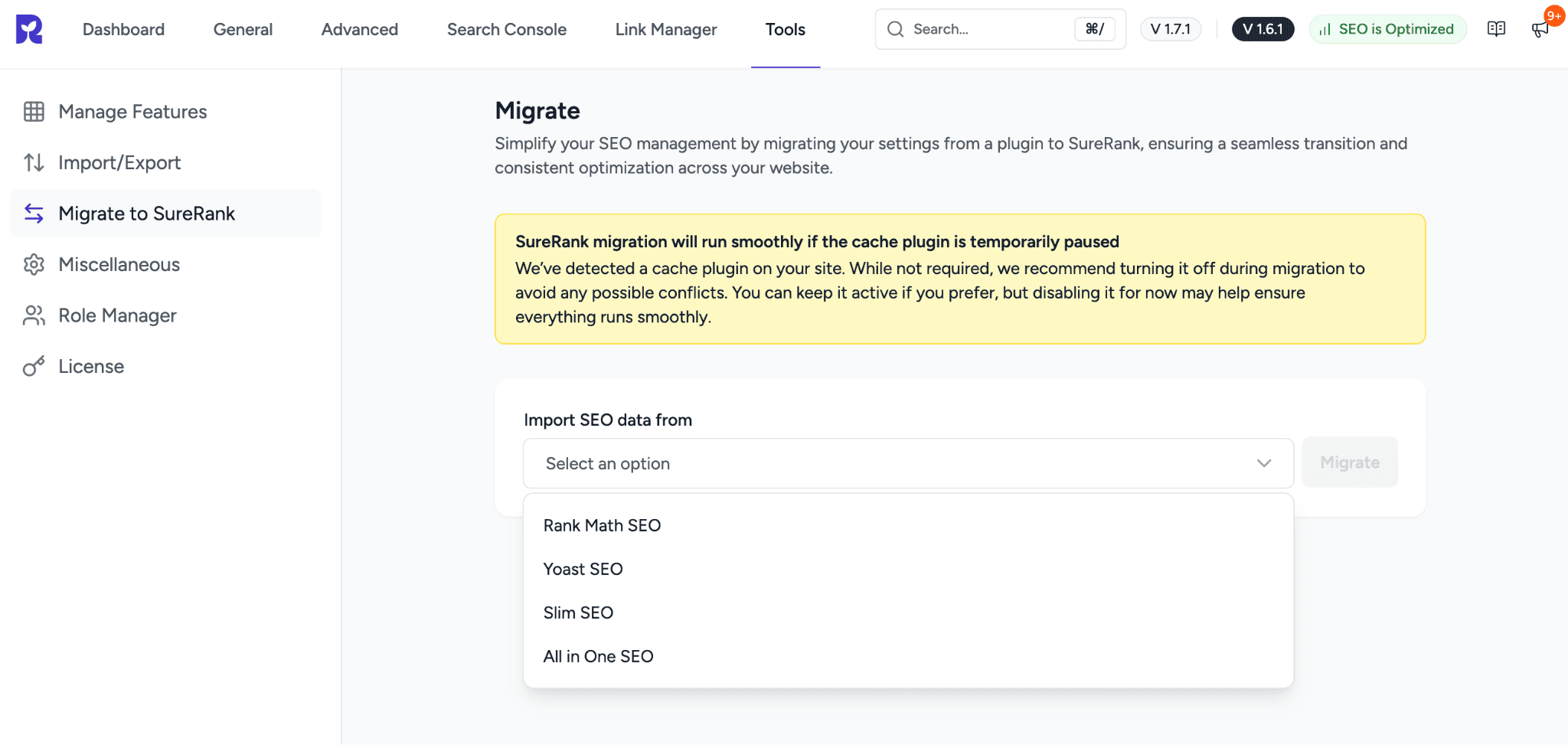
Task: Select Migrate to SureRank sidebar item
Action: point(165,214)
